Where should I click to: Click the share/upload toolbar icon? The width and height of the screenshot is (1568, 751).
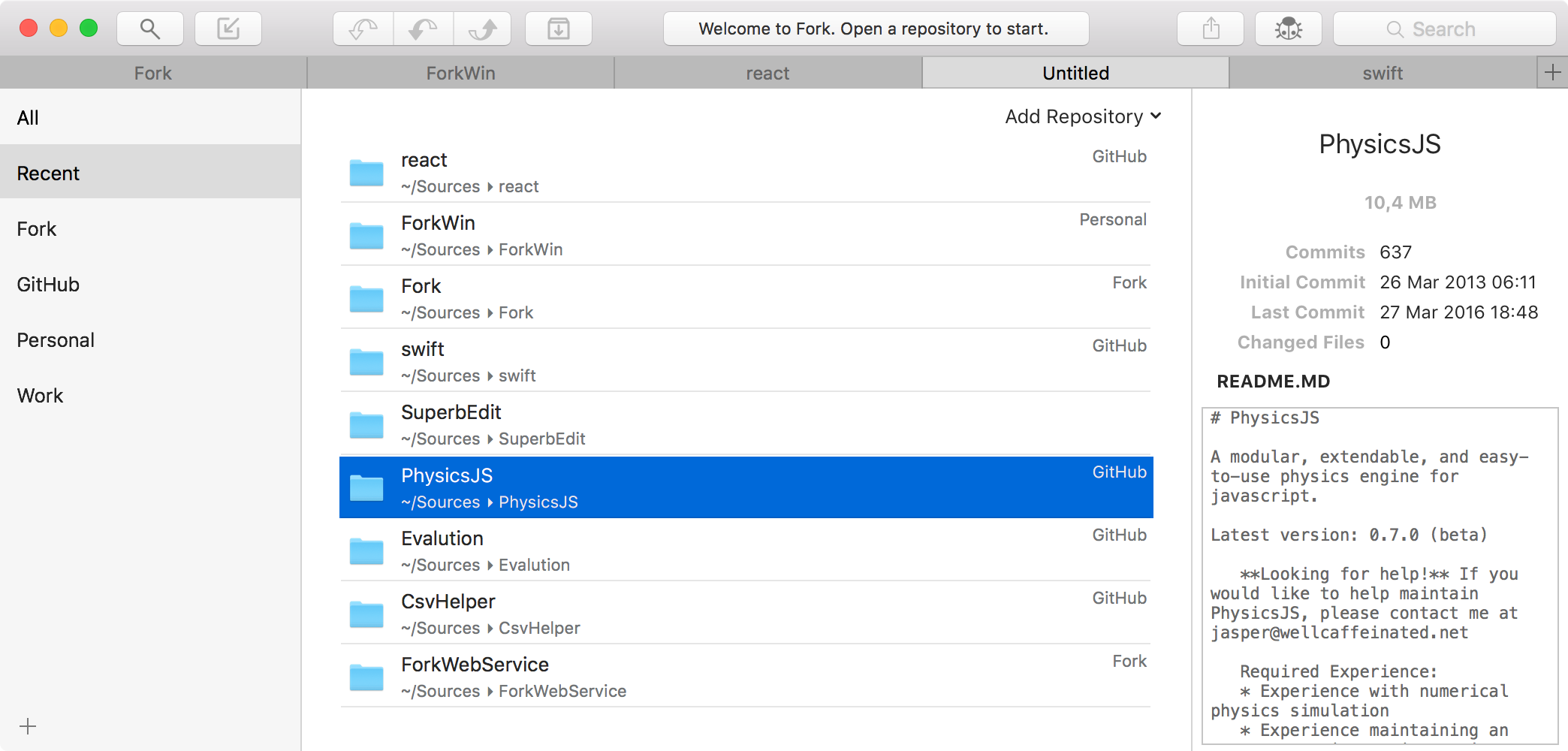point(1211,29)
